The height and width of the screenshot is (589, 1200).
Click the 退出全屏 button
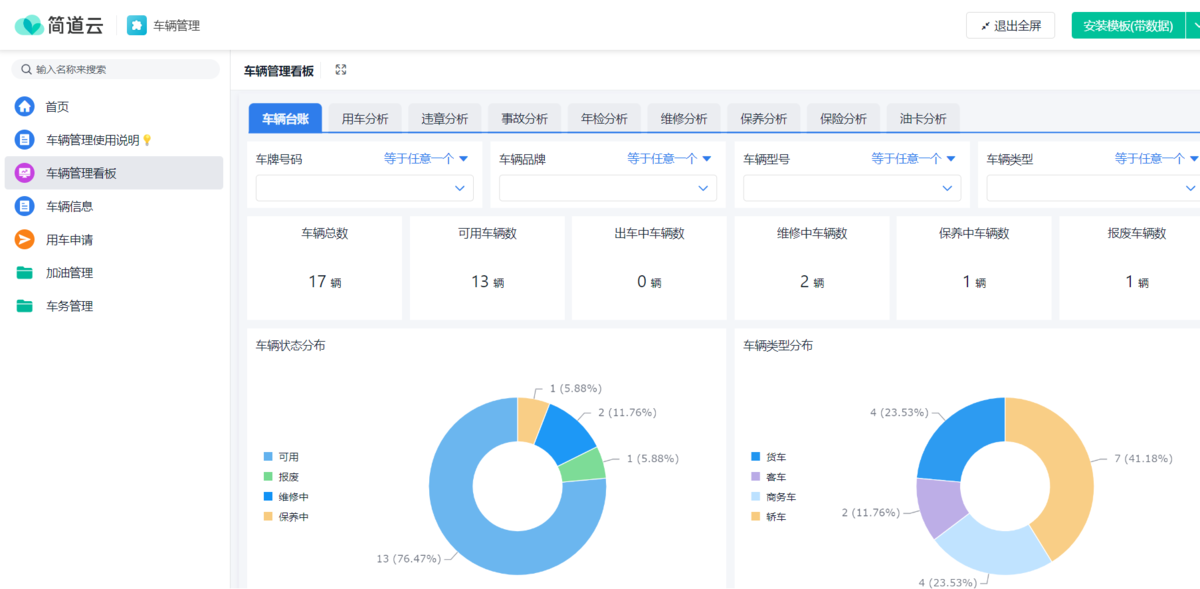(x=1011, y=25)
